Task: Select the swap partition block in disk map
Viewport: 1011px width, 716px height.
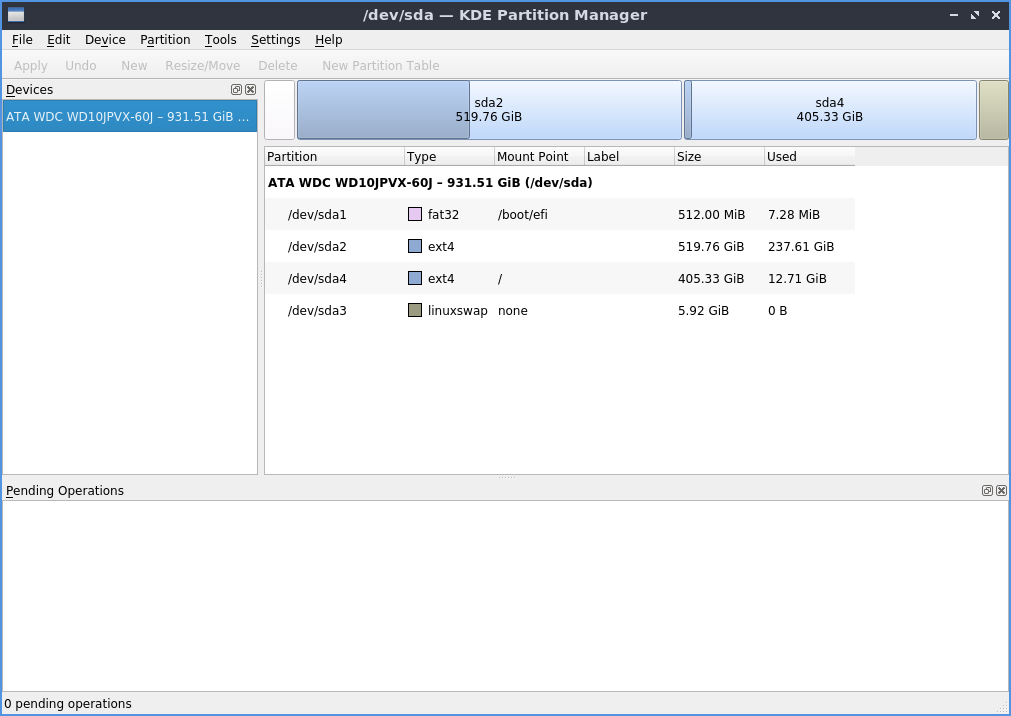Action: (993, 110)
